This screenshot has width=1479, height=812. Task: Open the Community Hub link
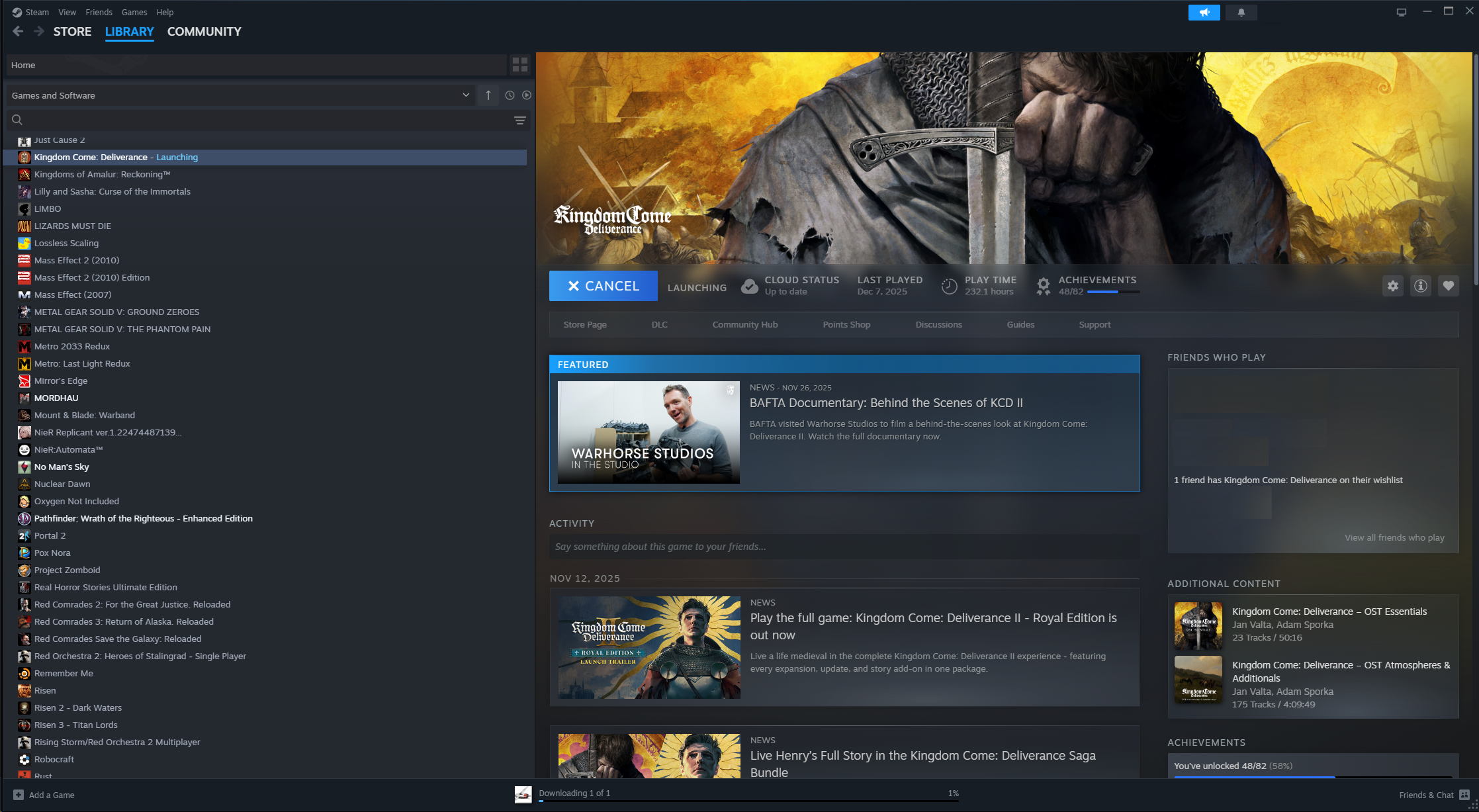[744, 325]
